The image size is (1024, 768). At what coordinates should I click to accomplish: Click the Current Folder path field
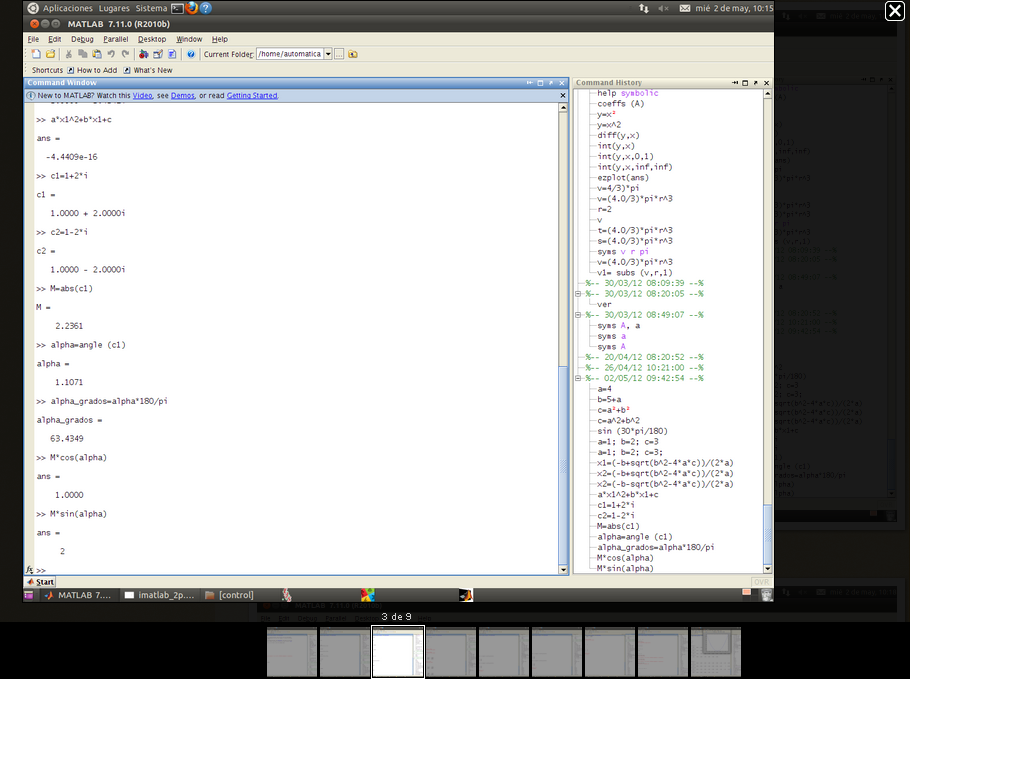pos(290,54)
